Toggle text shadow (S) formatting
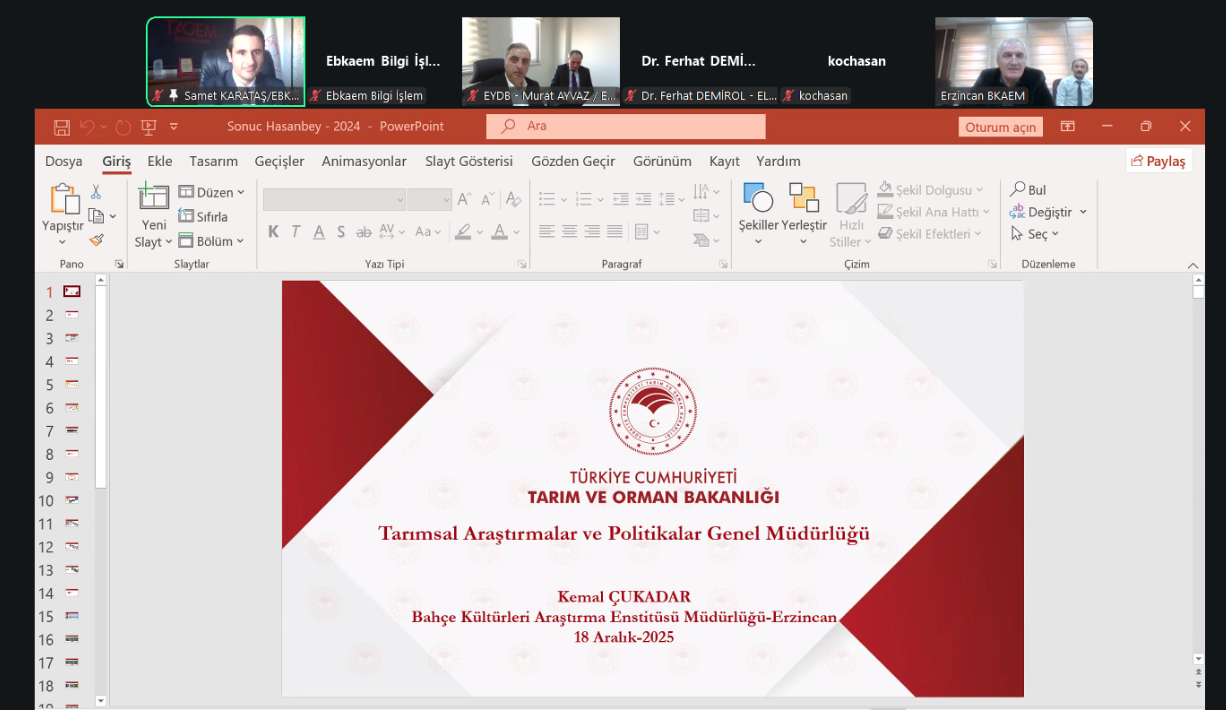 [341, 232]
